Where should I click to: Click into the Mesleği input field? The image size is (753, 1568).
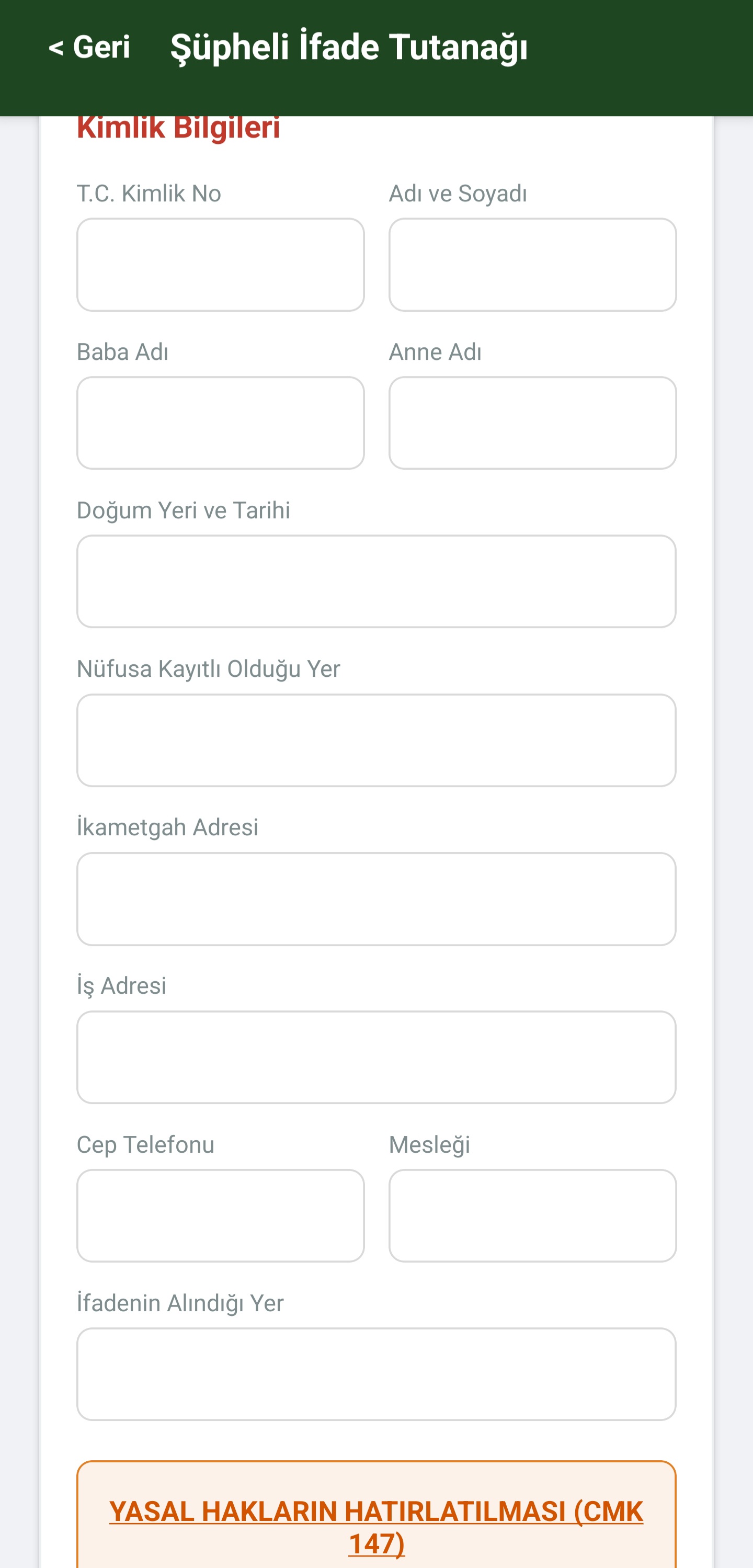pos(533,1215)
